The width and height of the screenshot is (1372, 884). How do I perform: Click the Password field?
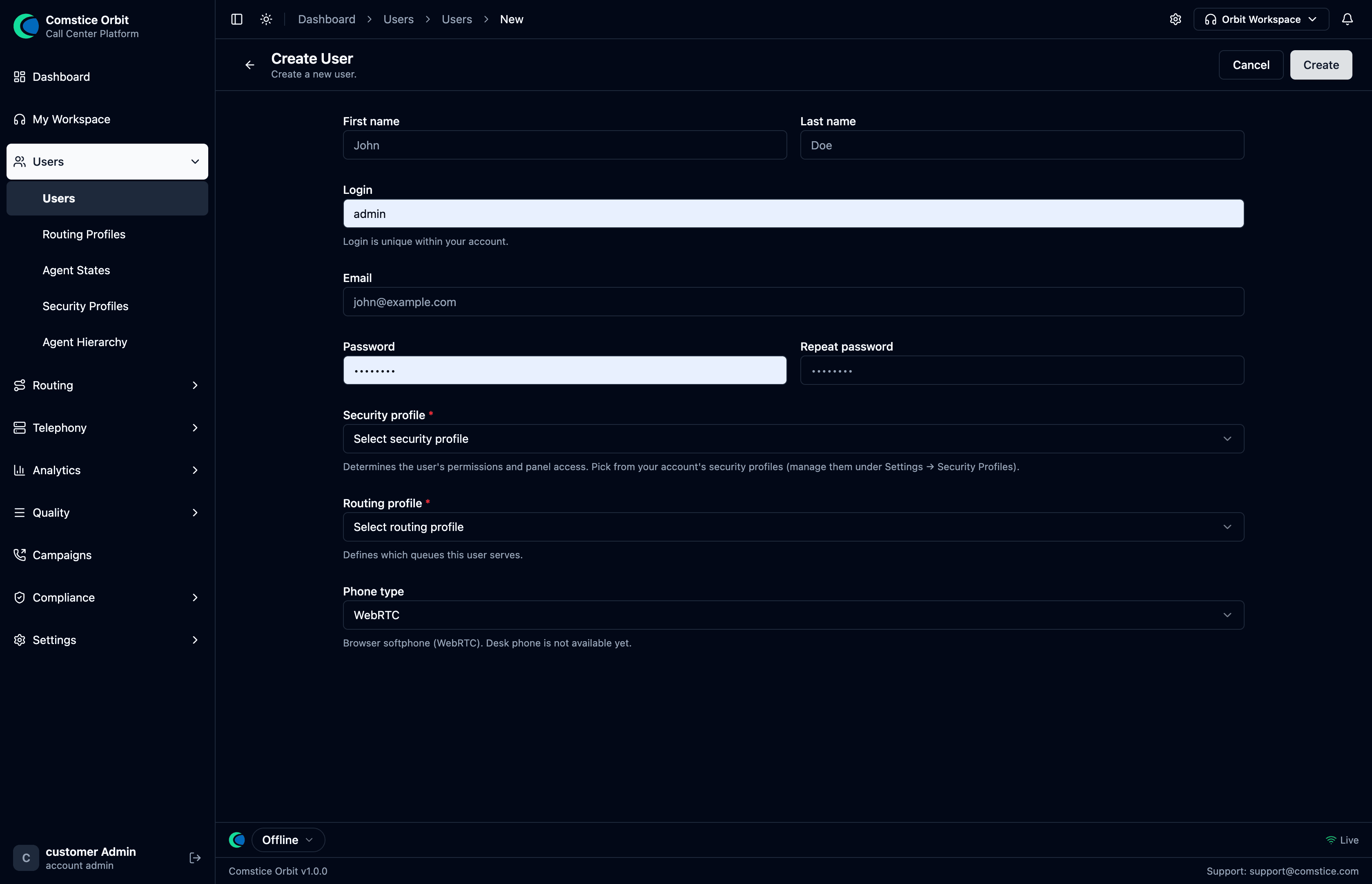565,370
